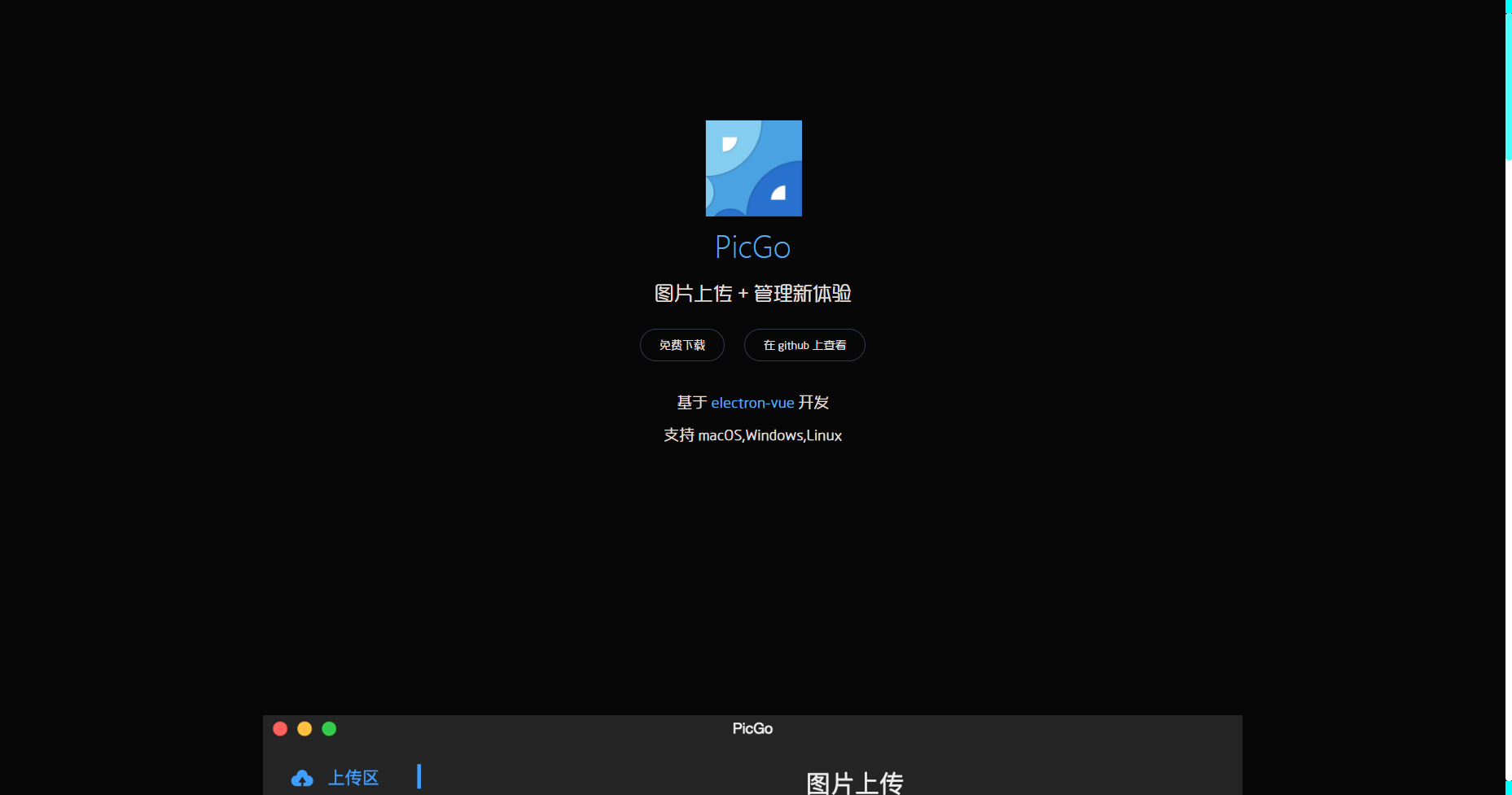Click the cloud upload icon in sidebar
The image size is (1512, 795).
point(302,779)
